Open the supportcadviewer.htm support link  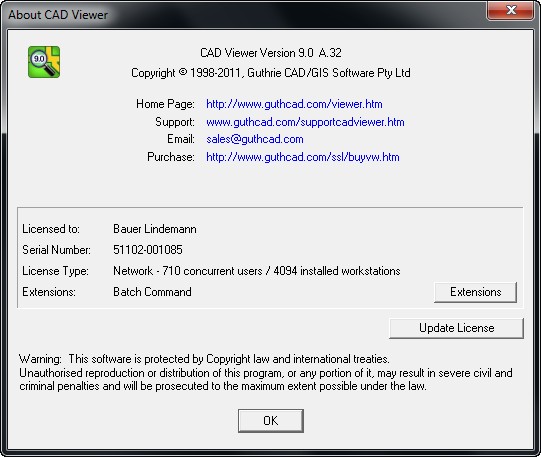coord(305,122)
